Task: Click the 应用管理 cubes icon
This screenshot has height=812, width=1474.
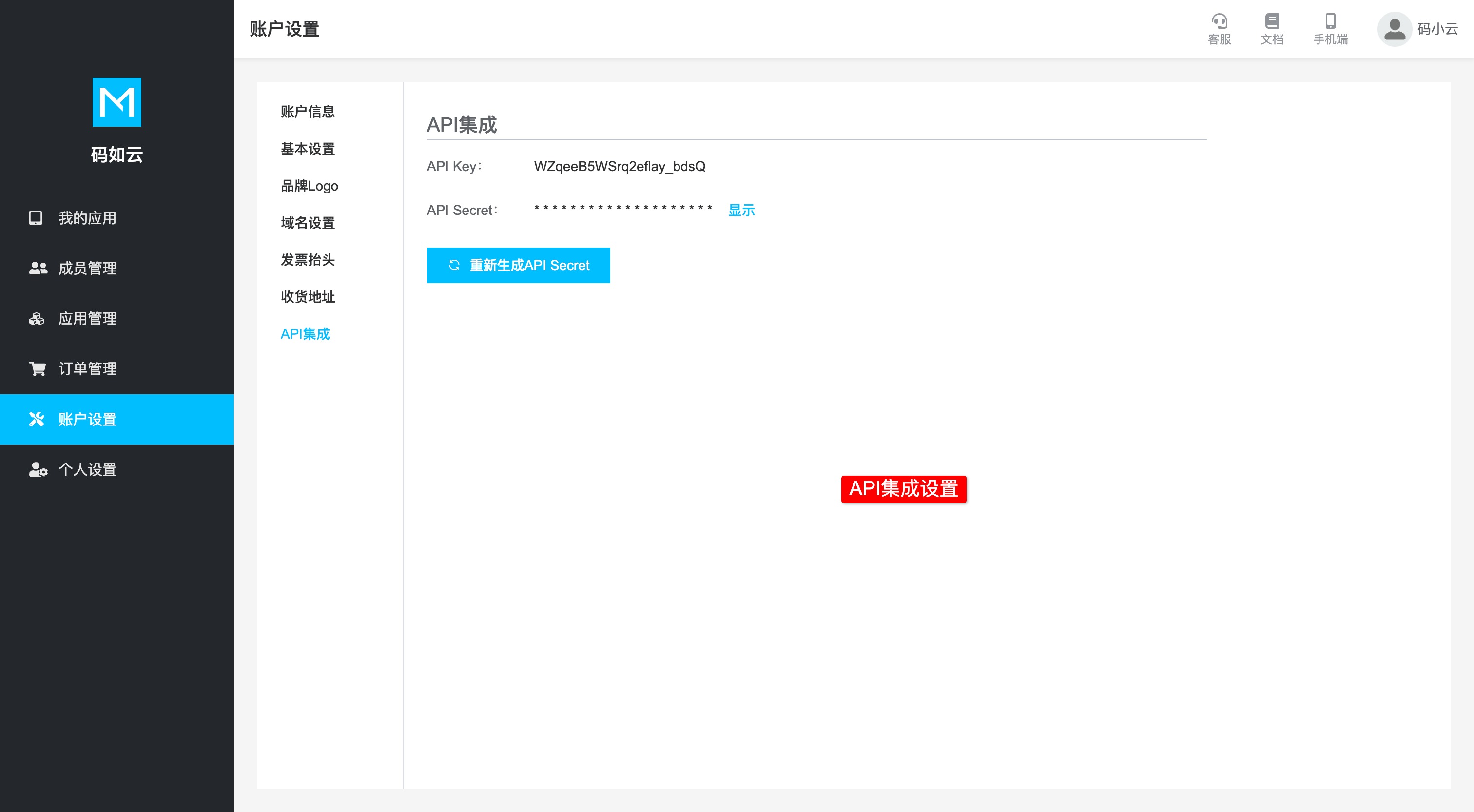Action: 37,319
